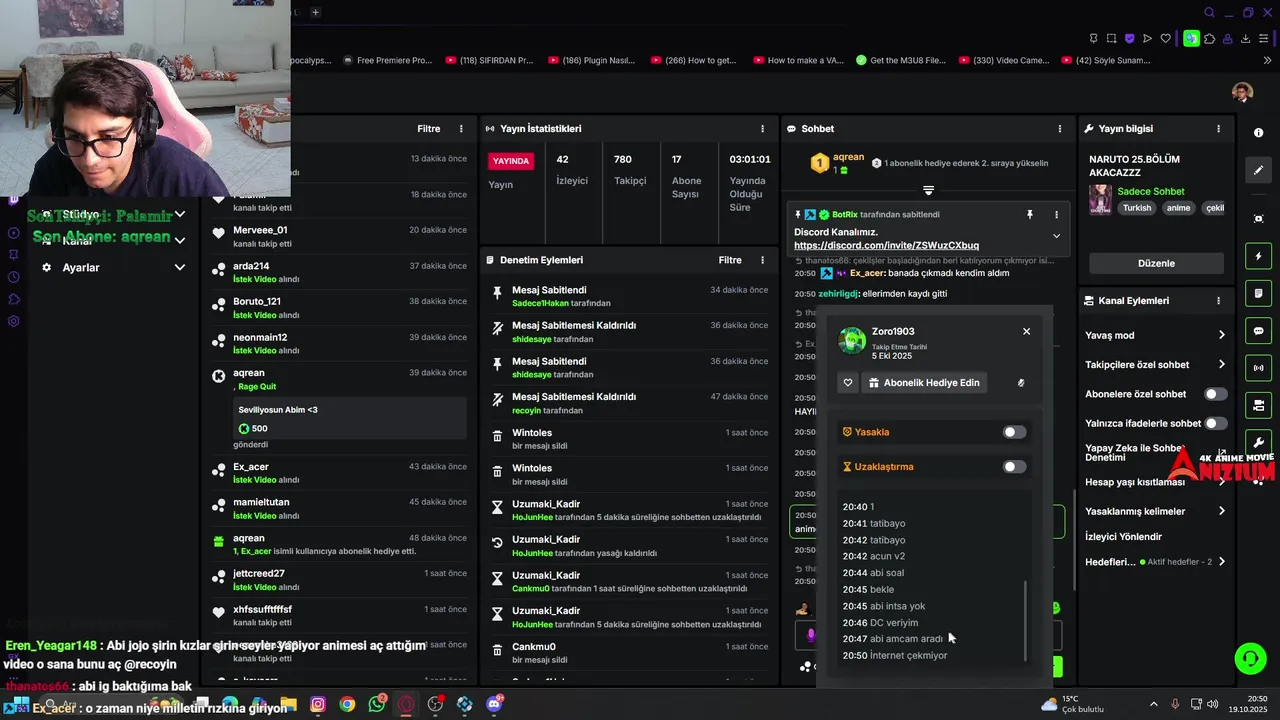Click the 500 gift amount from aqrean

(253, 428)
